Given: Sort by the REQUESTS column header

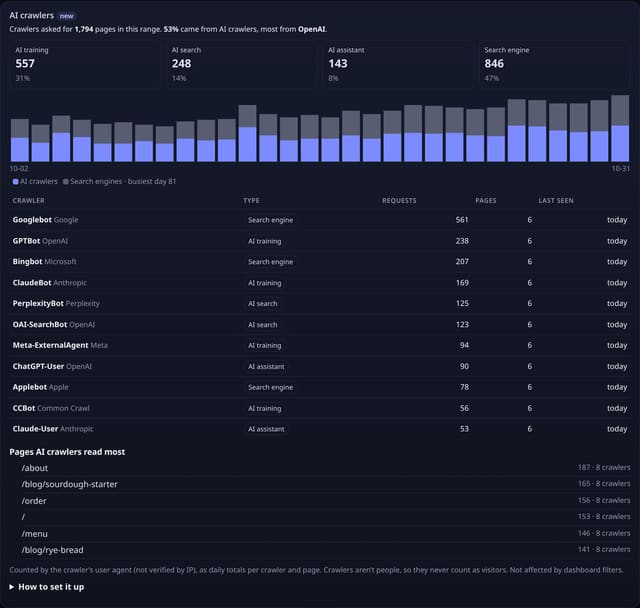Looking at the screenshot, I should [399, 200].
